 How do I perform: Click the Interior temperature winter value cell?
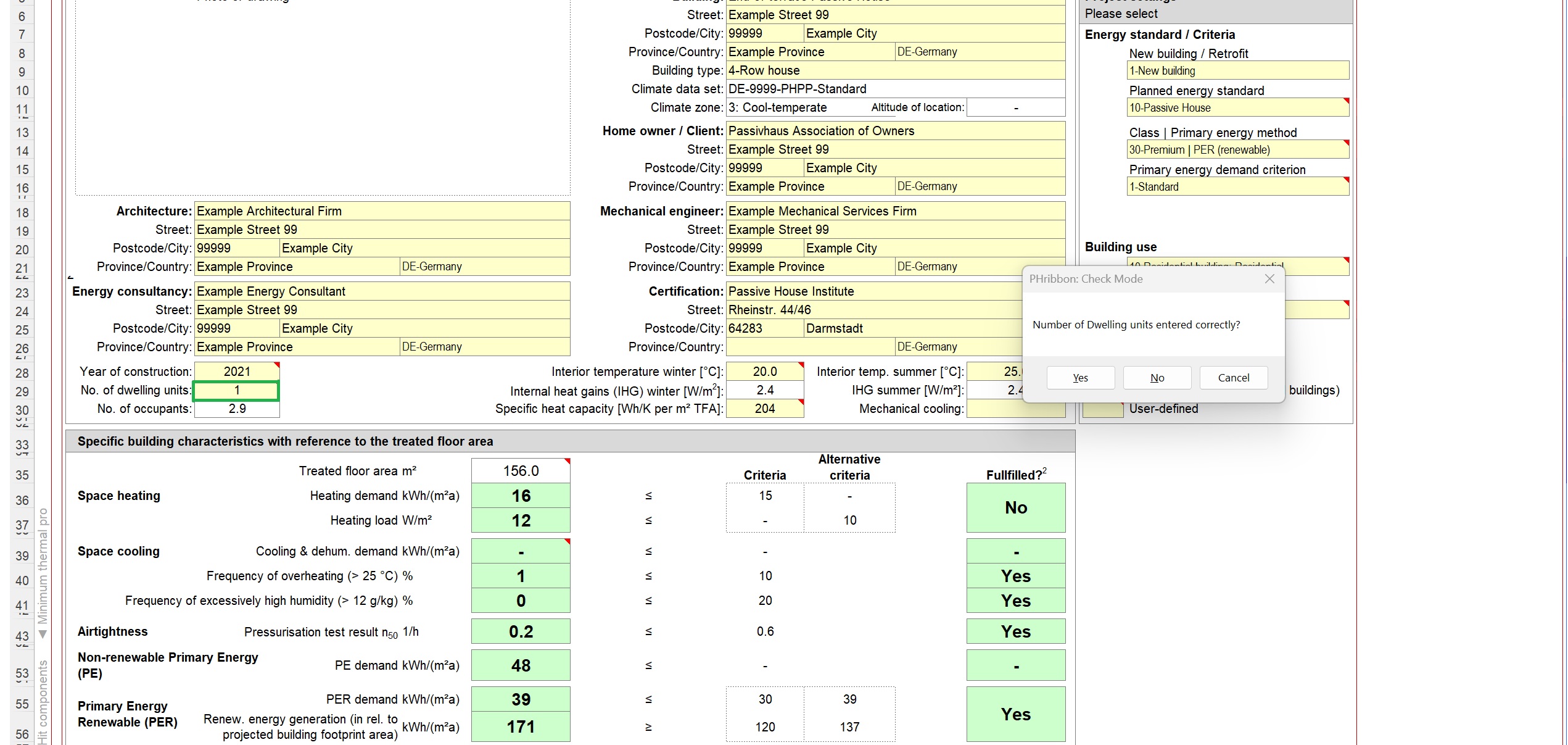click(x=764, y=372)
